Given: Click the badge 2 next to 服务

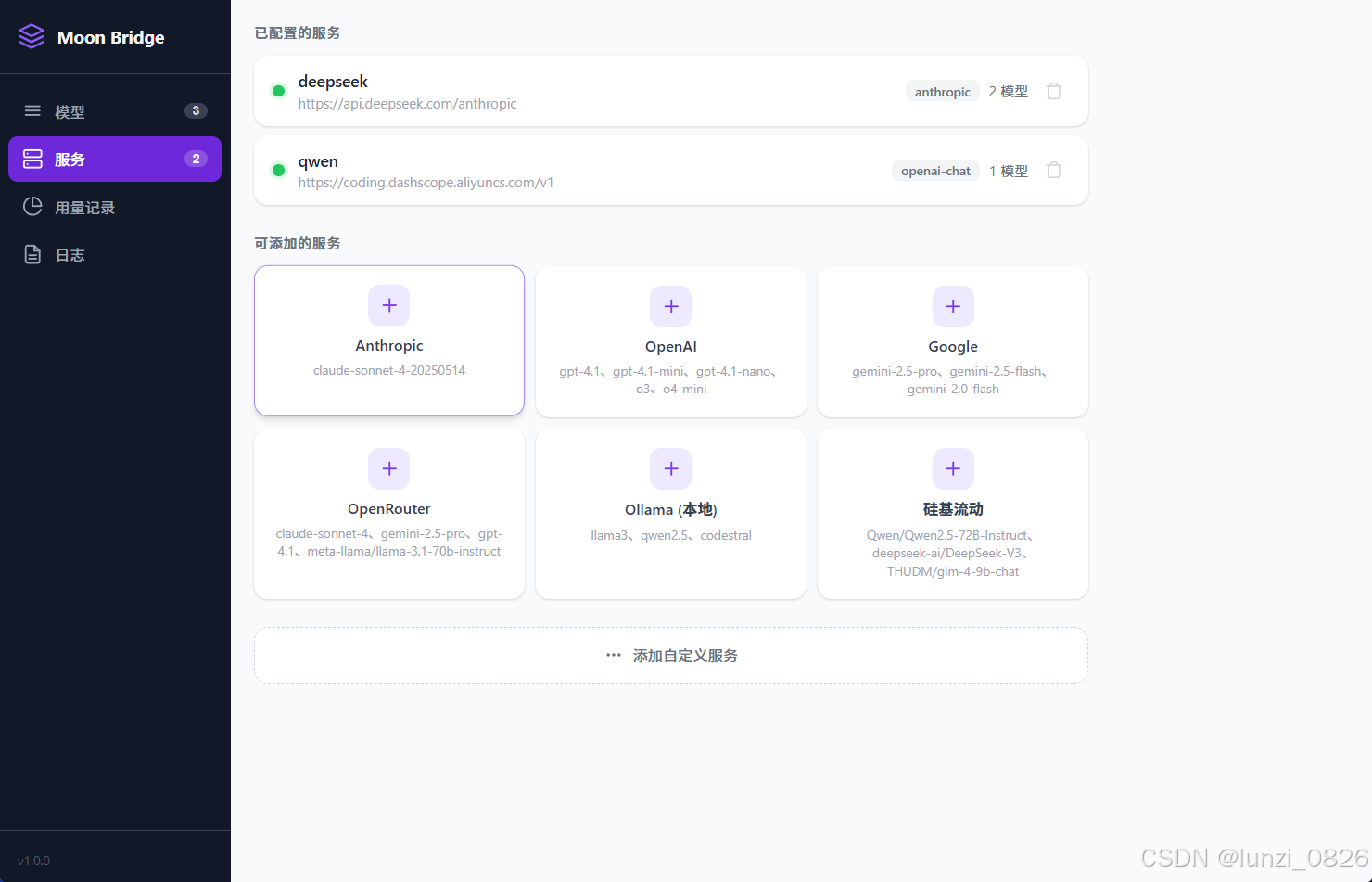Looking at the screenshot, I should 196,159.
